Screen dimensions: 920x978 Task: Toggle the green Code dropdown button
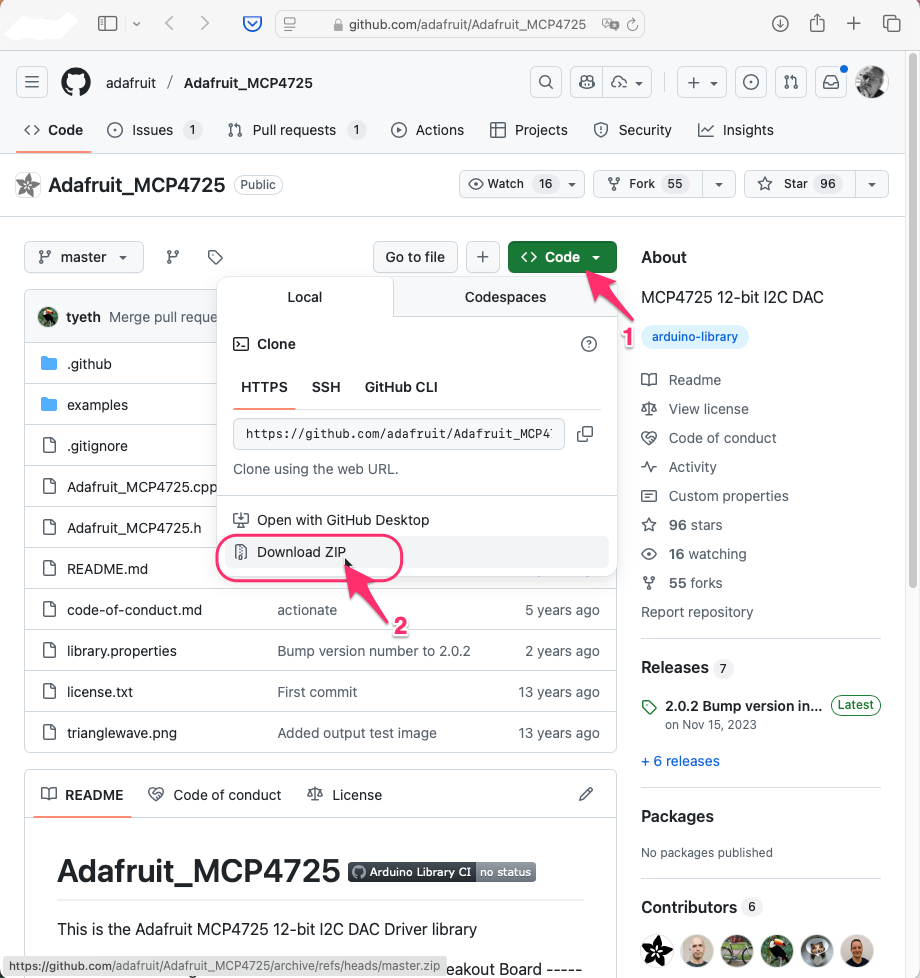pos(562,257)
